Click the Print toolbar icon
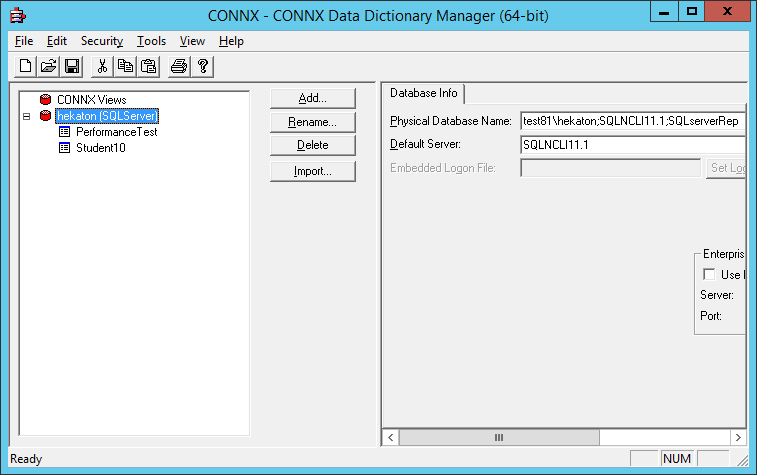 tap(179, 66)
